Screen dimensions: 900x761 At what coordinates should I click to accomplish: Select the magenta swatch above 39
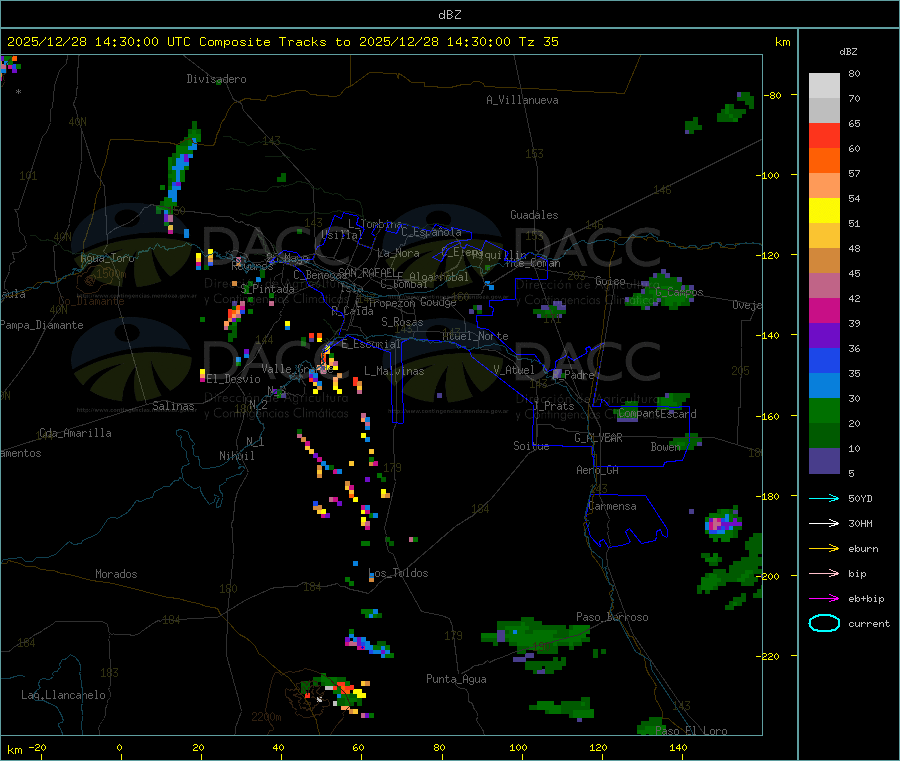coord(824,310)
